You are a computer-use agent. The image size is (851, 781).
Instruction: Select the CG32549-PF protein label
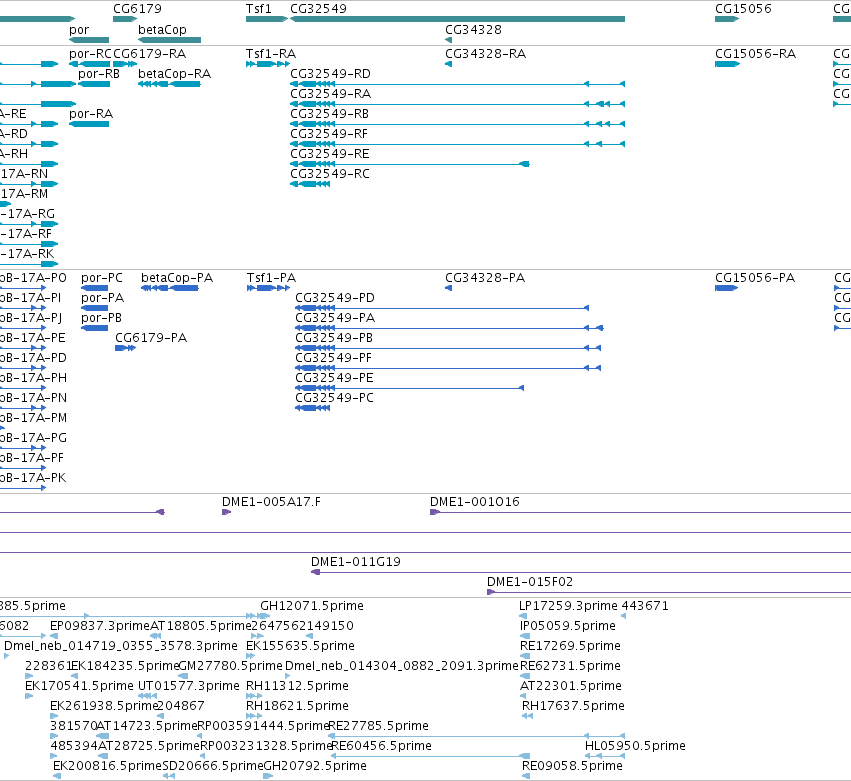[x=333, y=358]
